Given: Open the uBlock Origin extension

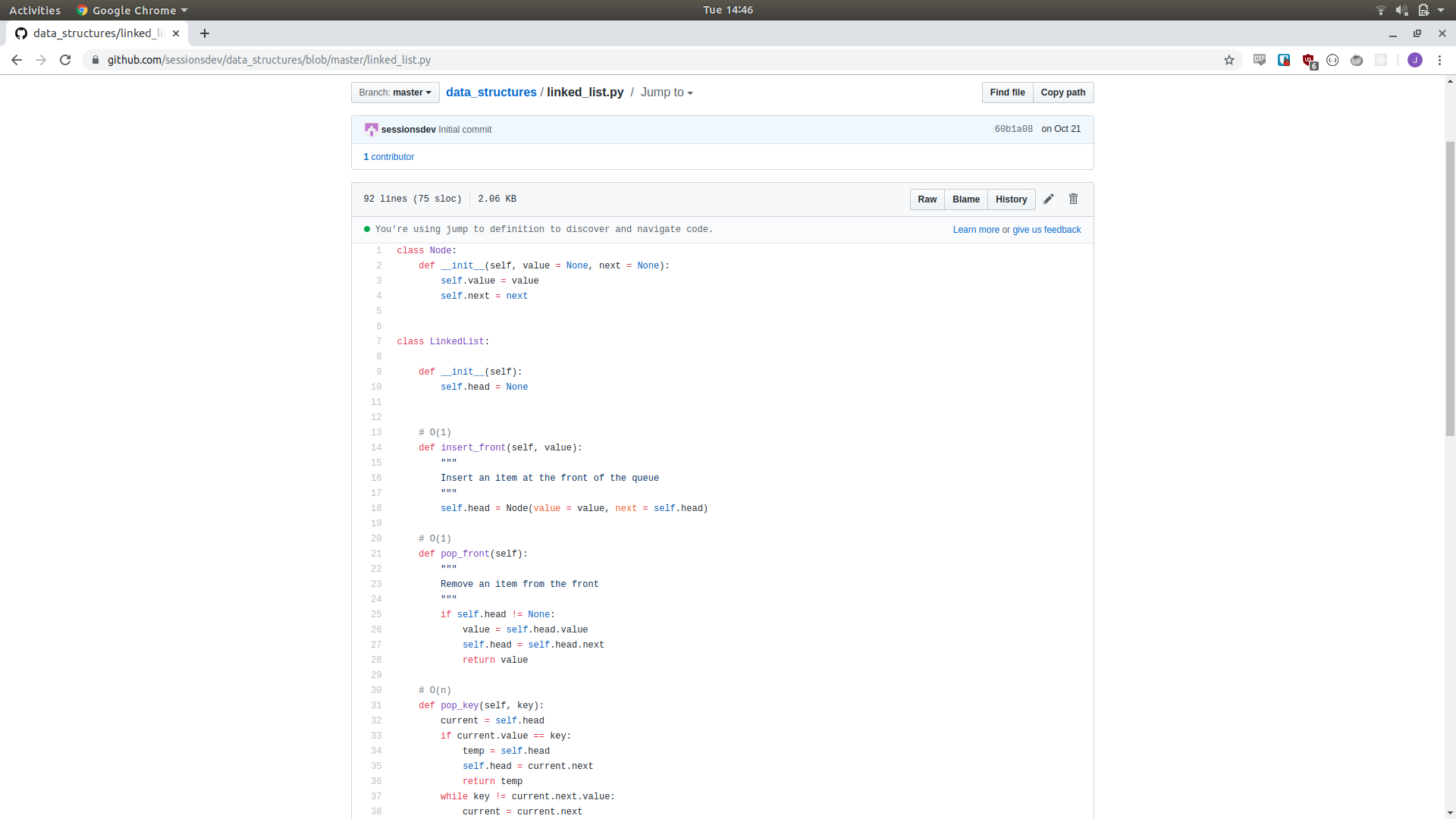Looking at the screenshot, I should click(1310, 60).
